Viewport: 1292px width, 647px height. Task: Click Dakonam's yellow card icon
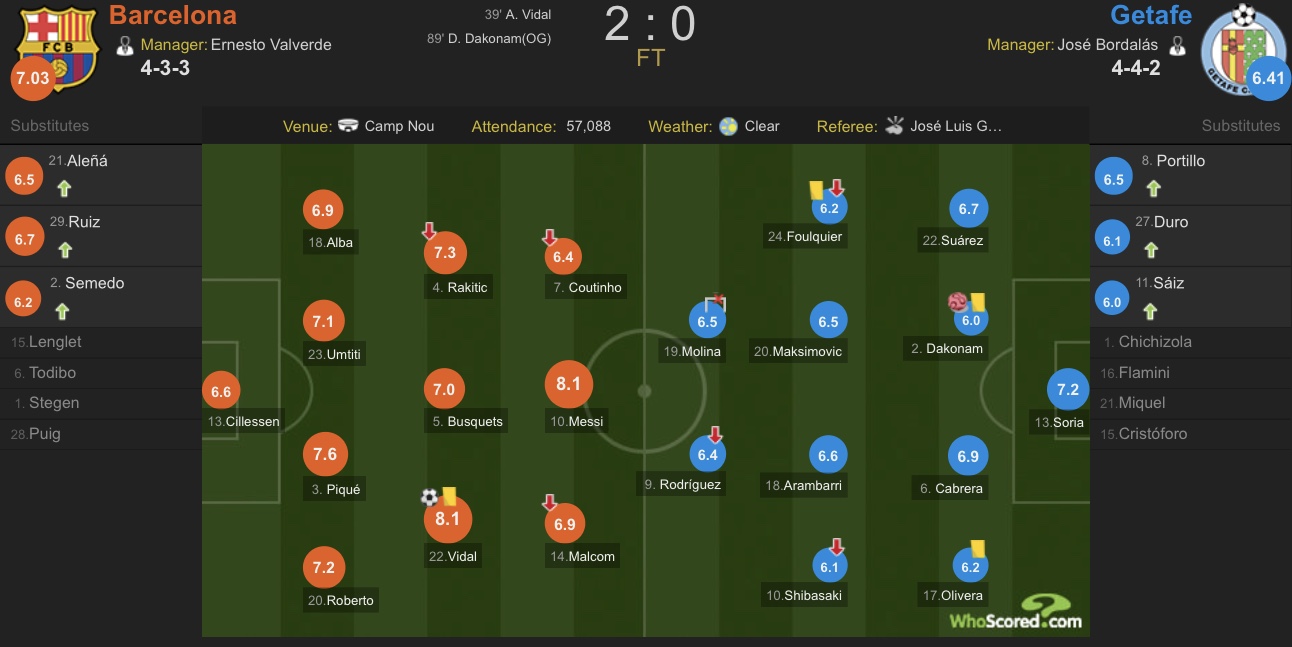(x=978, y=302)
